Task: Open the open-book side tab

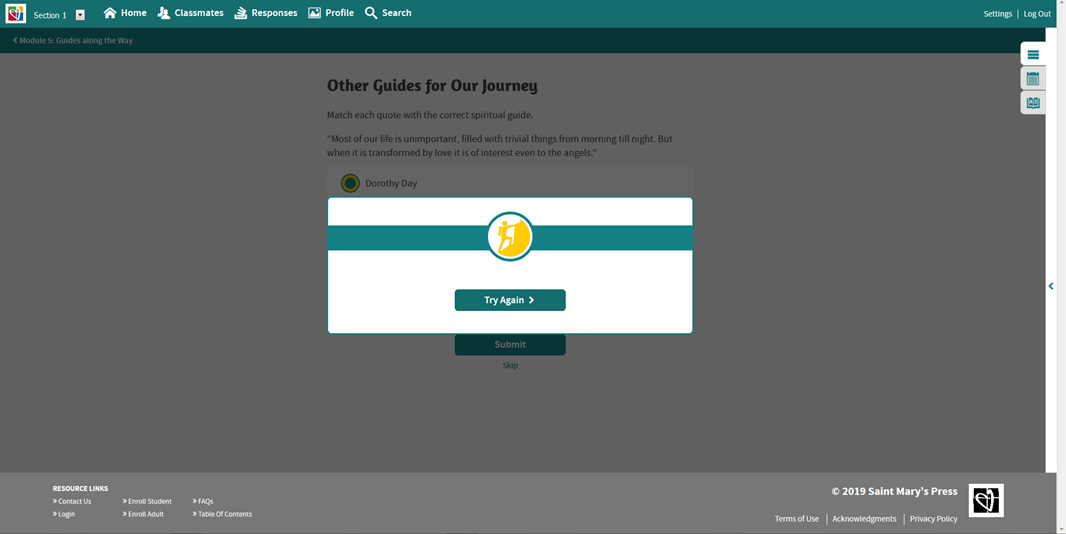Action: (x=1033, y=103)
